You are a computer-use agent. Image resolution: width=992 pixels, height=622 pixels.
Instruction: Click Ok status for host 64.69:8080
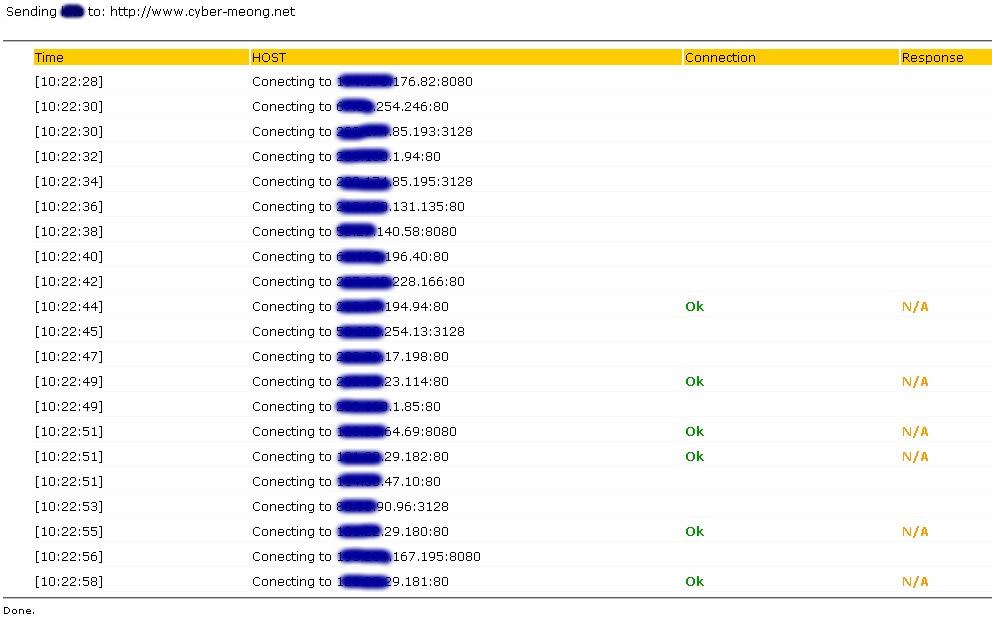(694, 432)
